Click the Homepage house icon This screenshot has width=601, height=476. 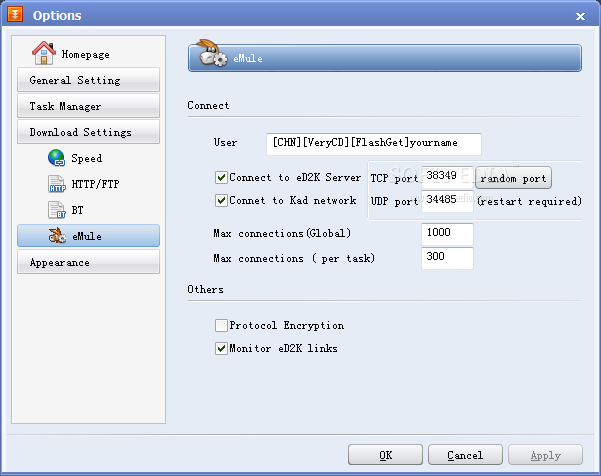point(44,53)
